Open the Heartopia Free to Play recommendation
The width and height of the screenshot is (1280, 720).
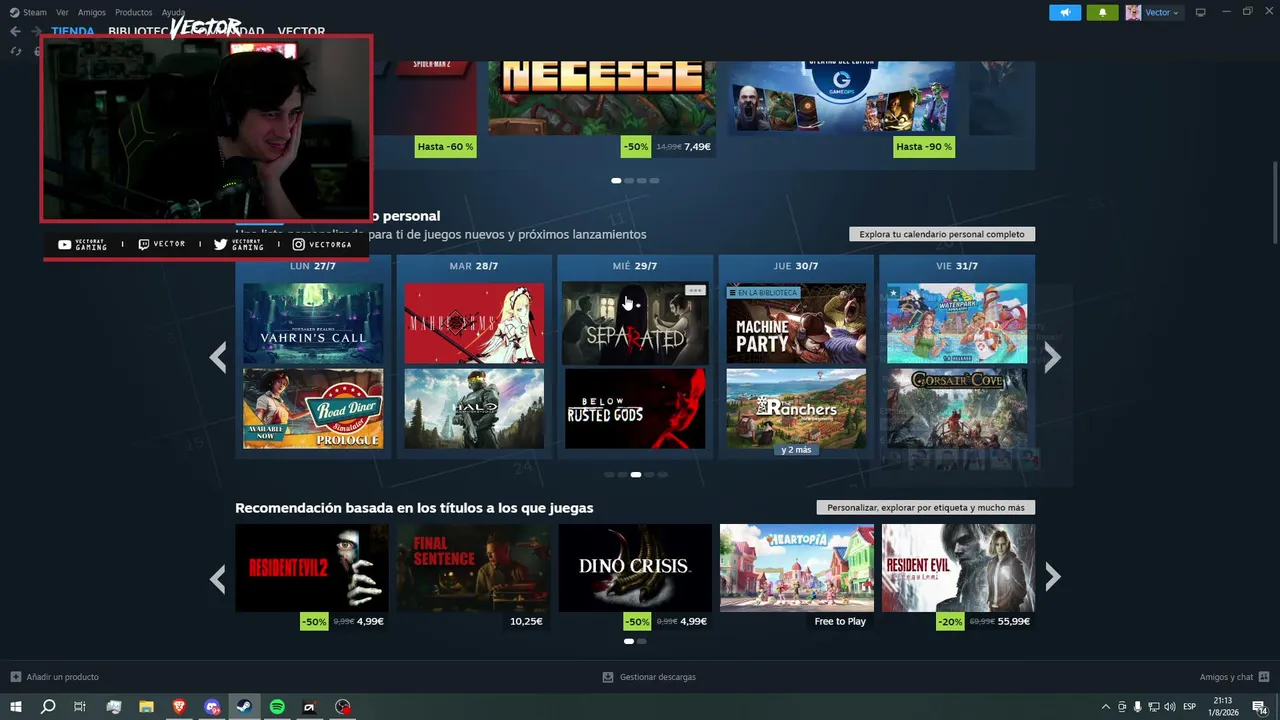pyautogui.click(x=797, y=568)
